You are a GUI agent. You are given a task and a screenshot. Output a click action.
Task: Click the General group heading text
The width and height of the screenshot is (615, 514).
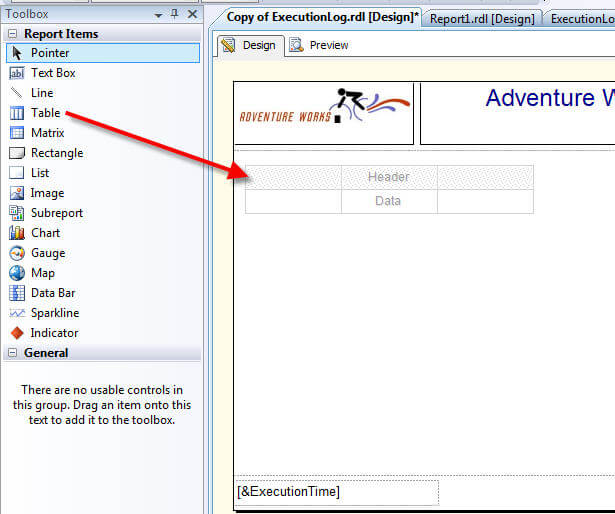click(x=46, y=353)
